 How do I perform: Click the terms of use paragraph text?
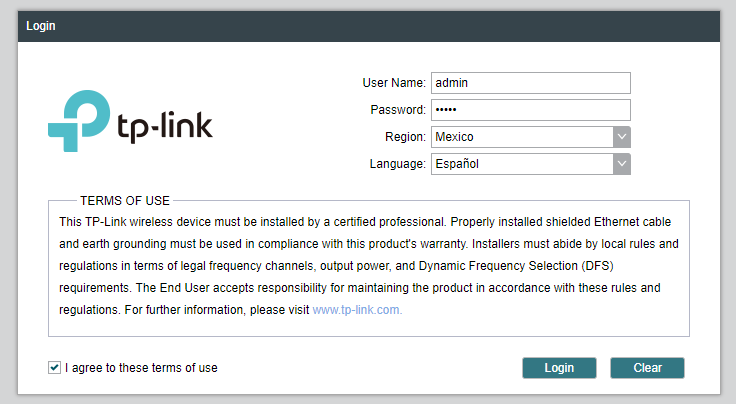[368, 266]
